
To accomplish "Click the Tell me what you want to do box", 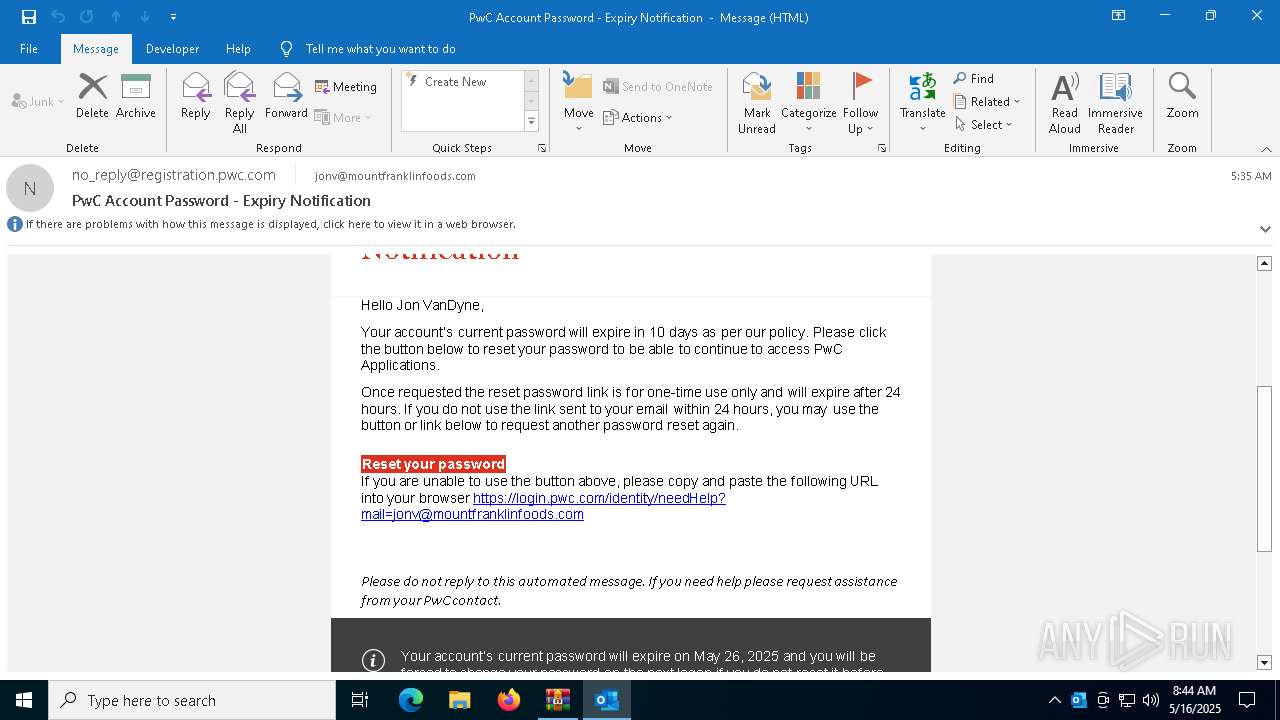I will [x=380, y=48].
